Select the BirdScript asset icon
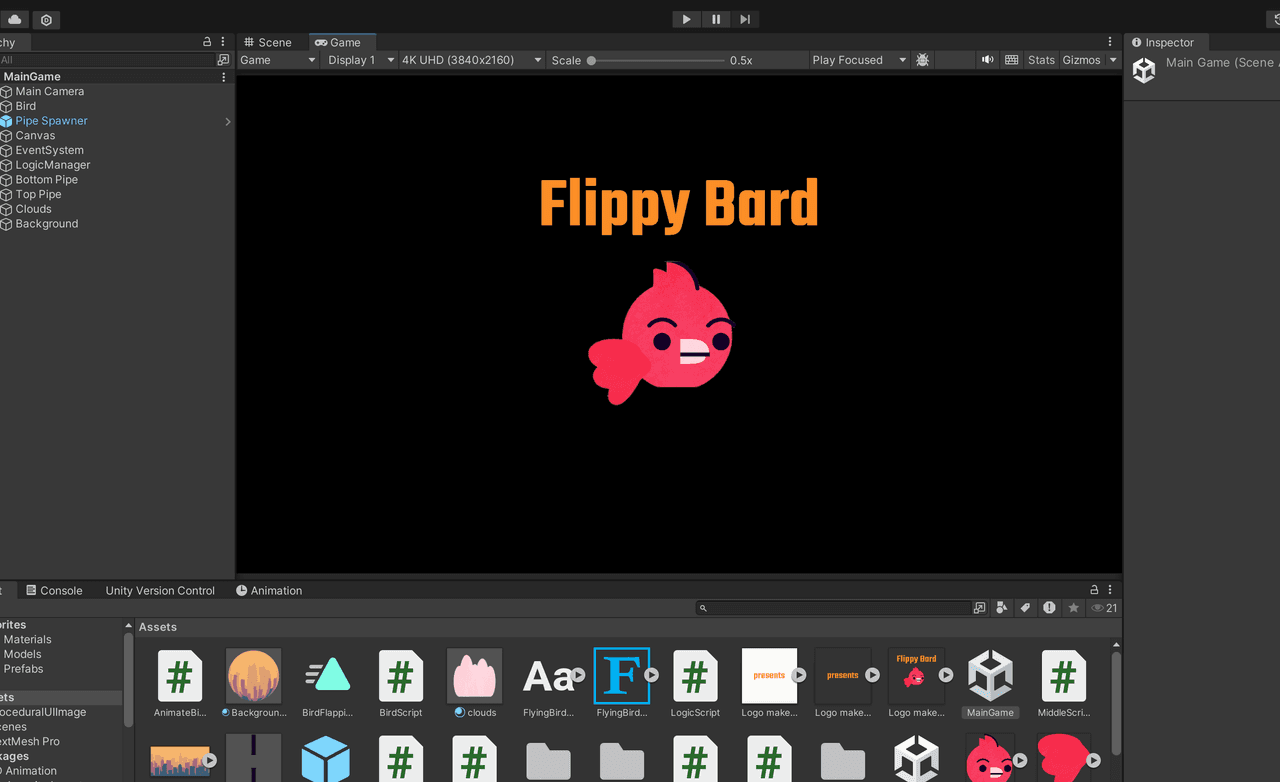Viewport: 1280px width, 782px height. 400,677
